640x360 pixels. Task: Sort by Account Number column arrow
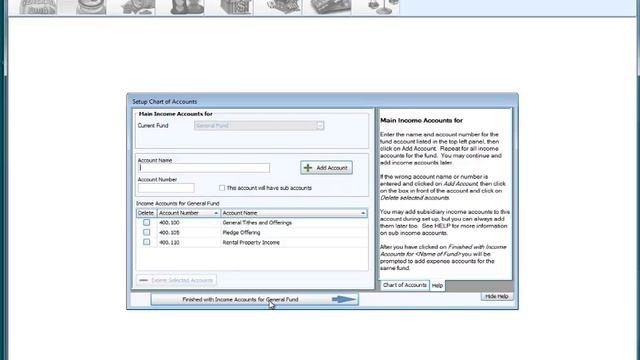tap(216, 213)
